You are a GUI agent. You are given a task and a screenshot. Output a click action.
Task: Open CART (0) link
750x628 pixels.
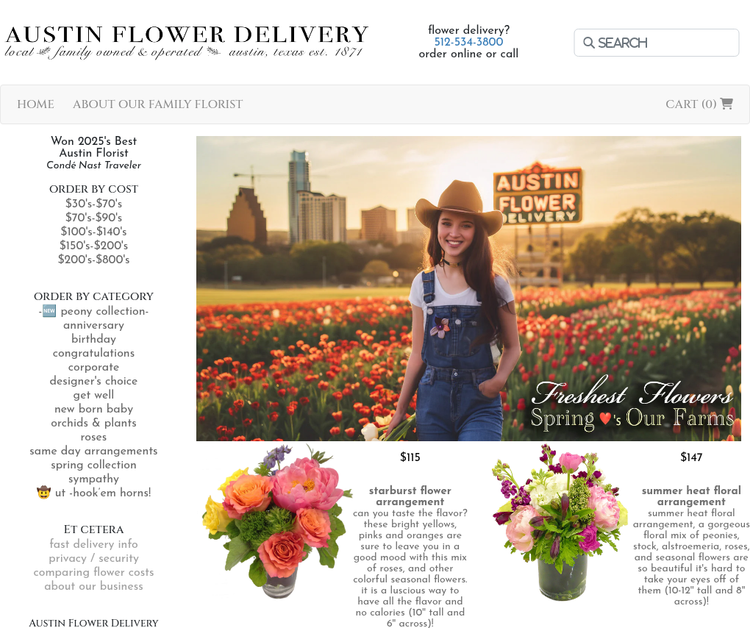point(699,104)
